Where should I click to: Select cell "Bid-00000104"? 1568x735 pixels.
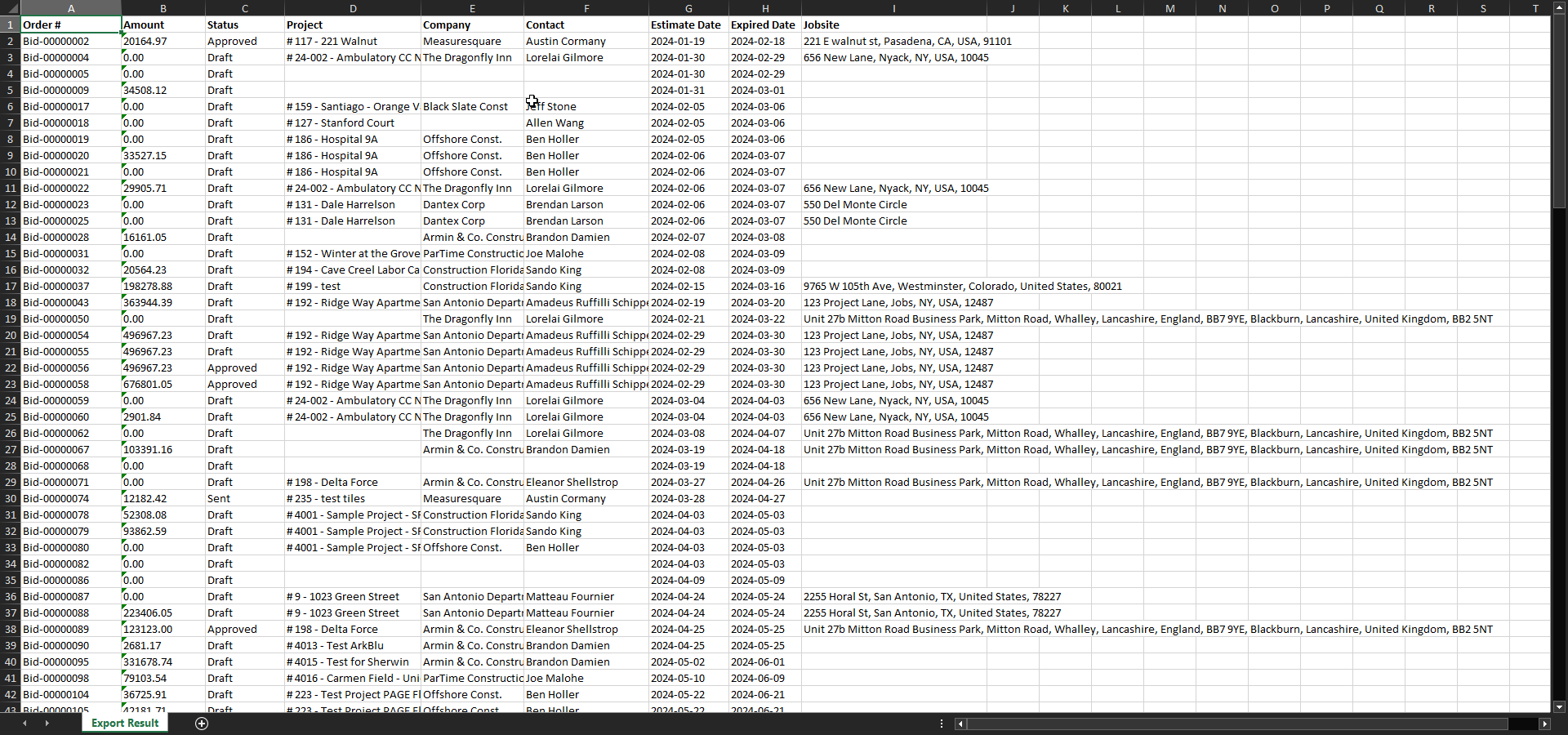pyautogui.click(x=71, y=694)
